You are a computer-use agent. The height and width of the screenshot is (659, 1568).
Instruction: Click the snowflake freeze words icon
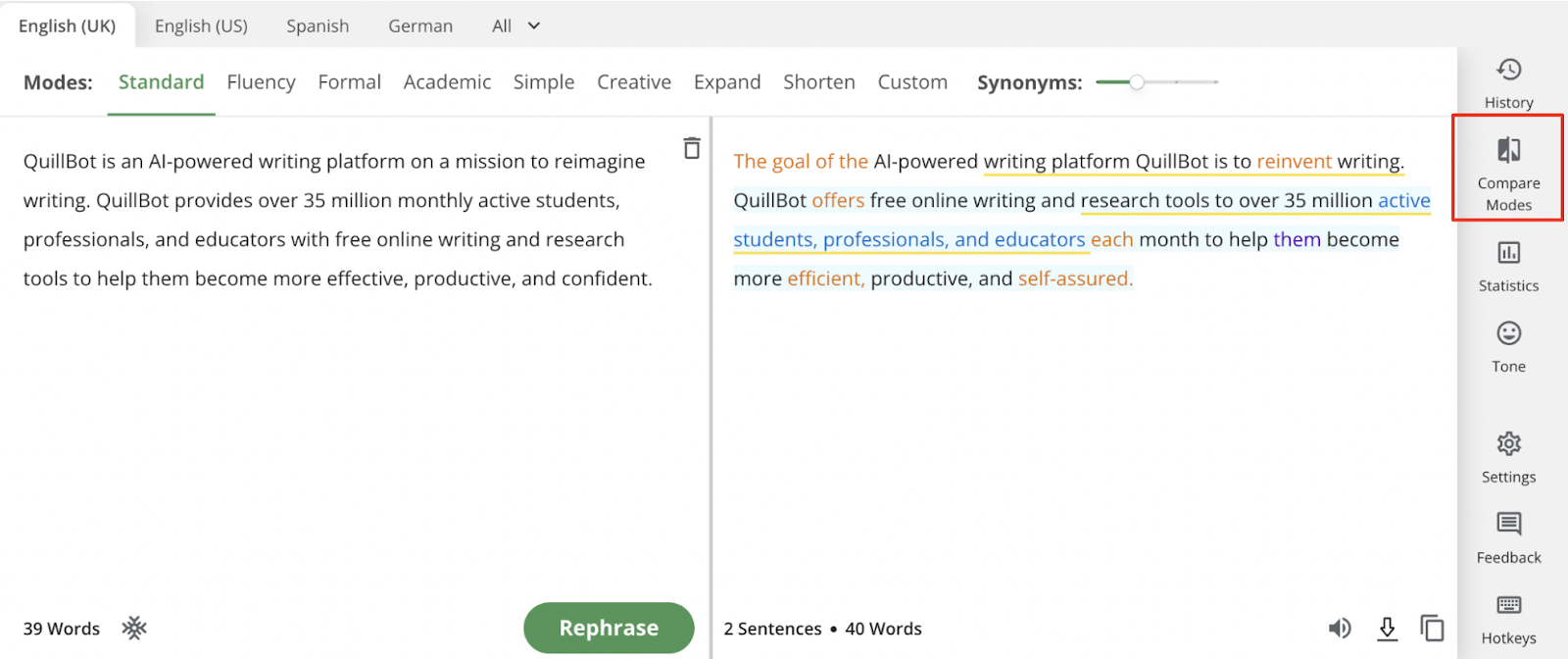(134, 628)
